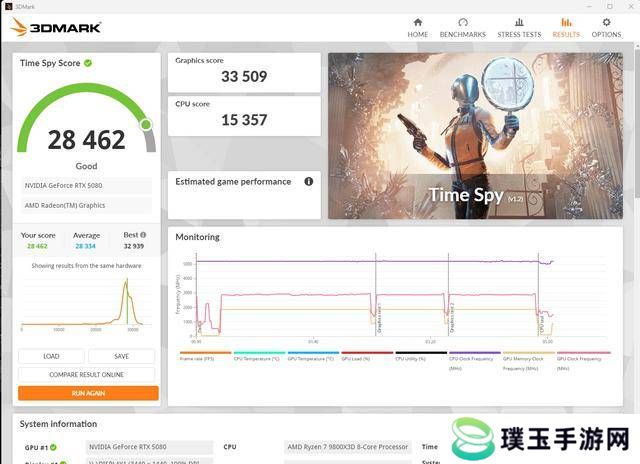The image size is (640, 464).
Task: Click the Estimated game performance heading
Action: pyautogui.click(x=233, y=182)
